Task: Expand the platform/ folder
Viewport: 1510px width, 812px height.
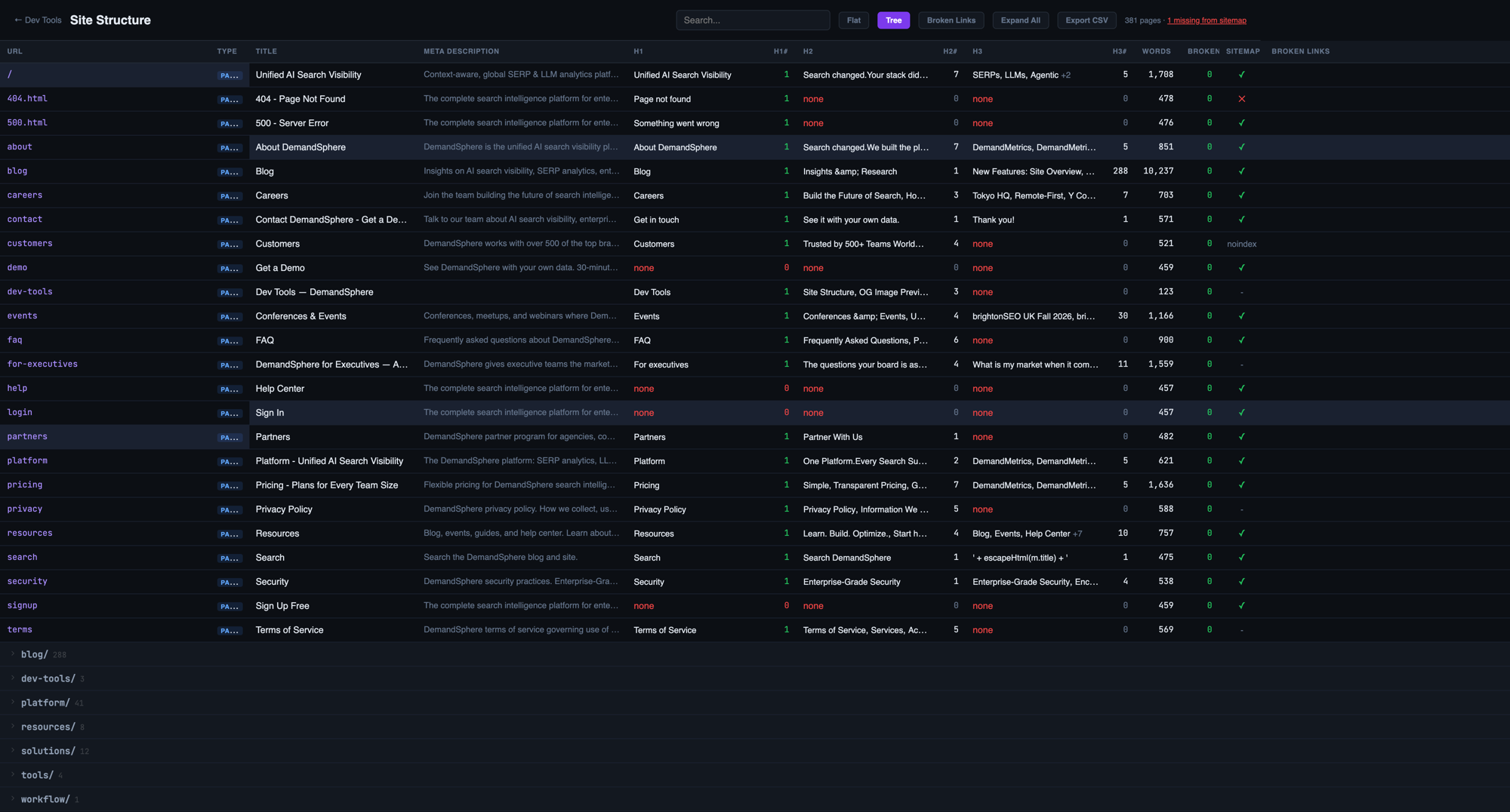Action: (45, 703)
